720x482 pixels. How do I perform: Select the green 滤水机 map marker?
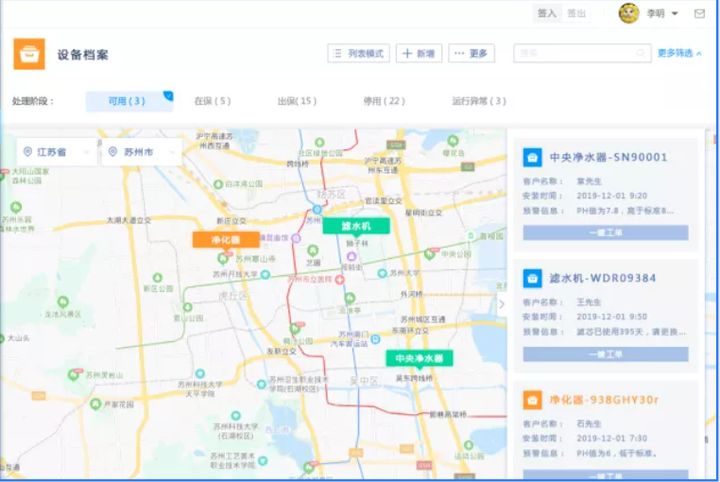click(x=356, y=226)
